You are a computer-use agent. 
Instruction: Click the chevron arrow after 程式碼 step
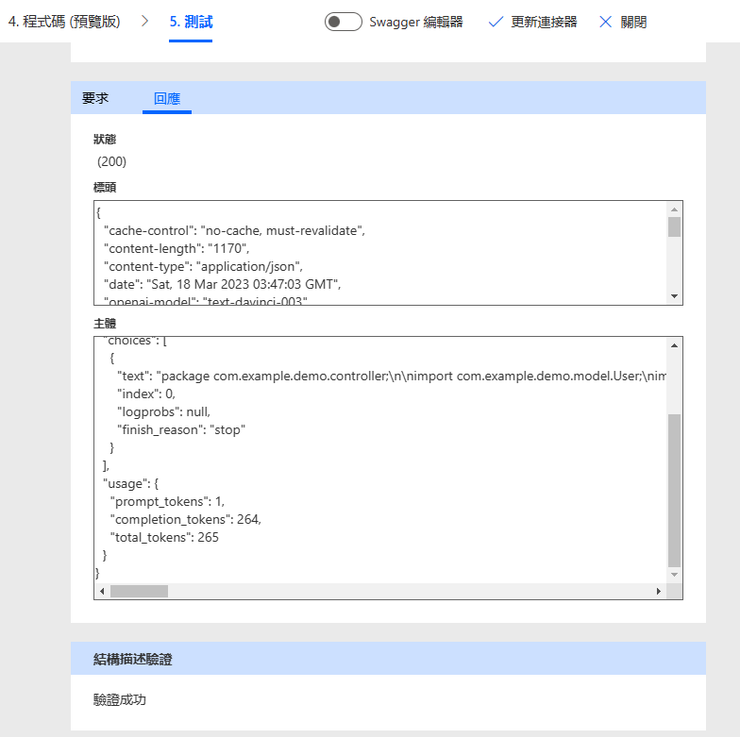tap(145, 21)
